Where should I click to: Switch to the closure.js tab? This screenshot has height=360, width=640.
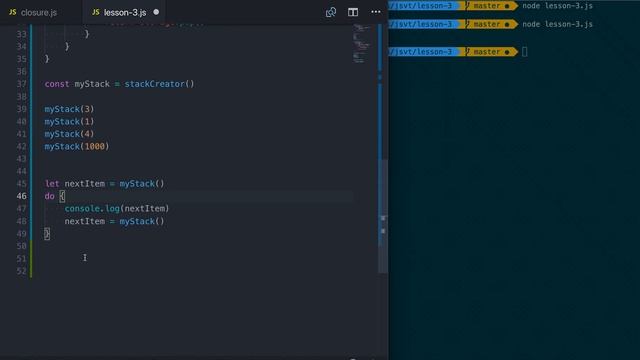tap(39, 13)
